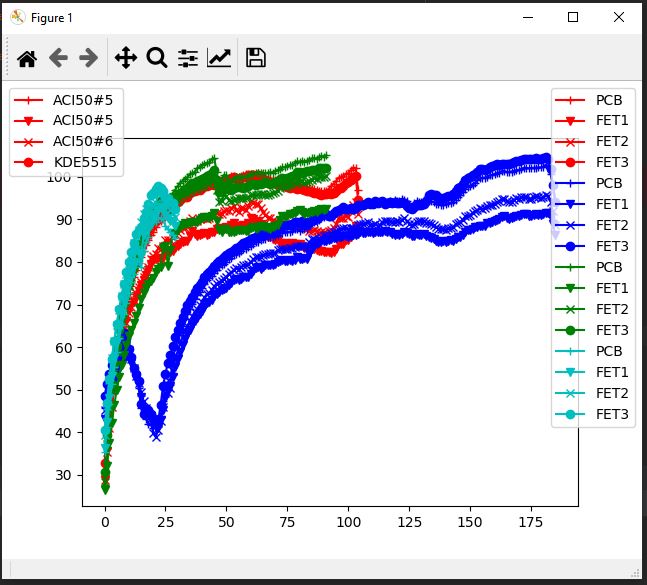This screenshot has width=647, height=585.
Task: Click the blue FET3 legend entry
Action: pyautogui.click(x=591, y=246)
